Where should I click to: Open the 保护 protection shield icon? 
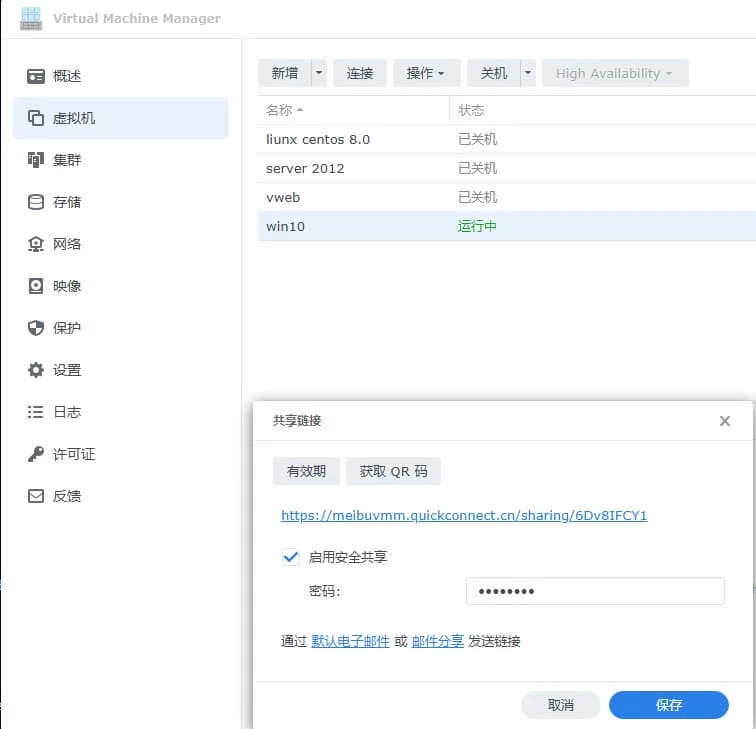[36, 328]
